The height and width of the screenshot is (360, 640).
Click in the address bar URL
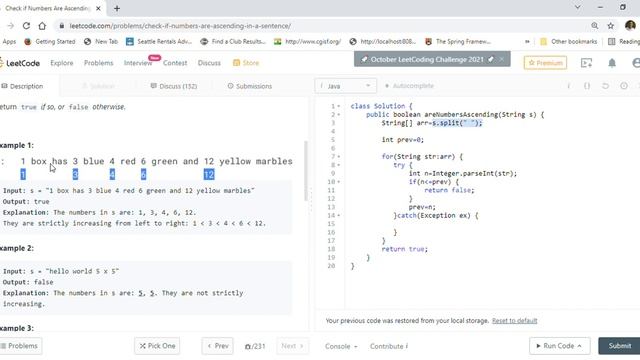180,26
